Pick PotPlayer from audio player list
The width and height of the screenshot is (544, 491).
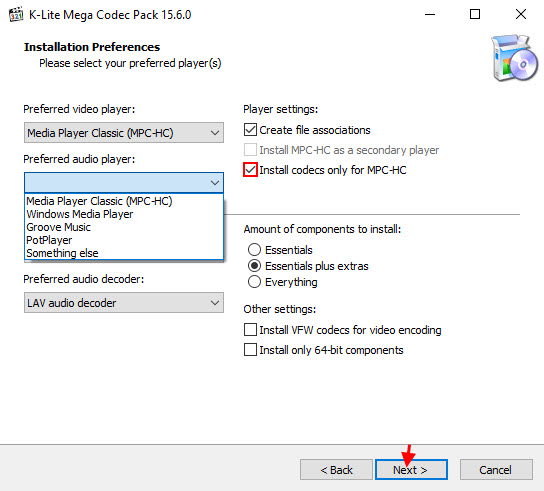pyautogui.click(x=124, y=240)
